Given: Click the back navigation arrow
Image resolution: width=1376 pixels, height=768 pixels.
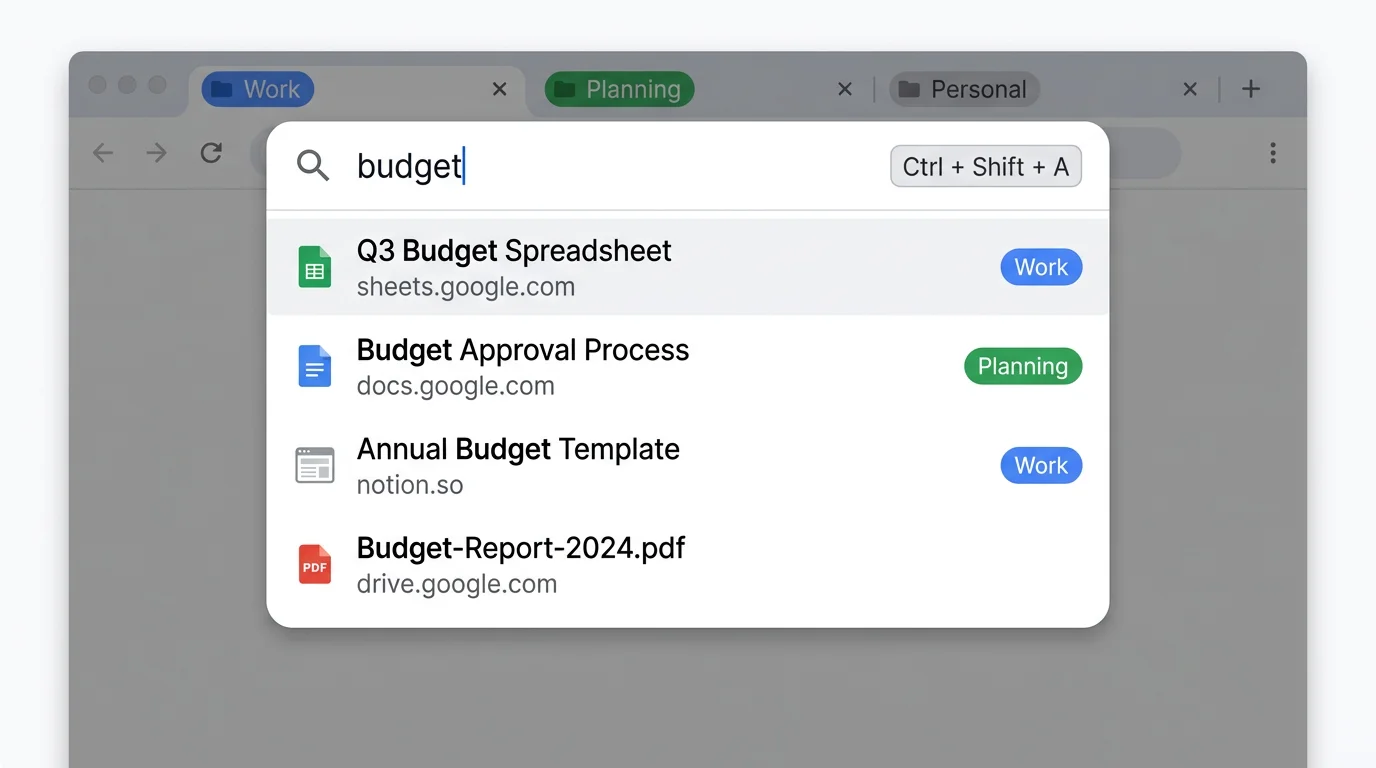Looking at the screenshot, I should point(103,153).
